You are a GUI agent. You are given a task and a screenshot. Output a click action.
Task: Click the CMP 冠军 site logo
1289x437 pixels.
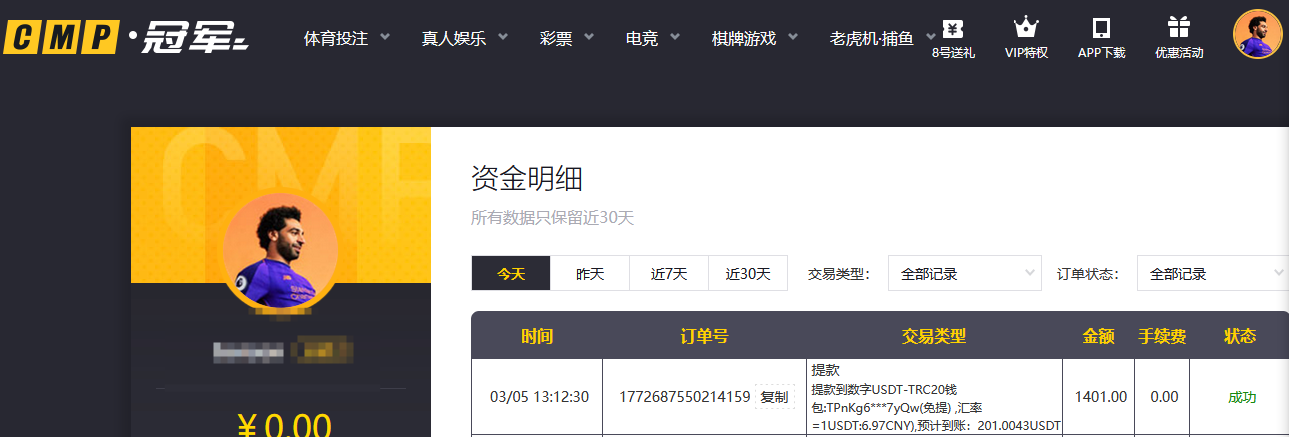tap(126, 38)
